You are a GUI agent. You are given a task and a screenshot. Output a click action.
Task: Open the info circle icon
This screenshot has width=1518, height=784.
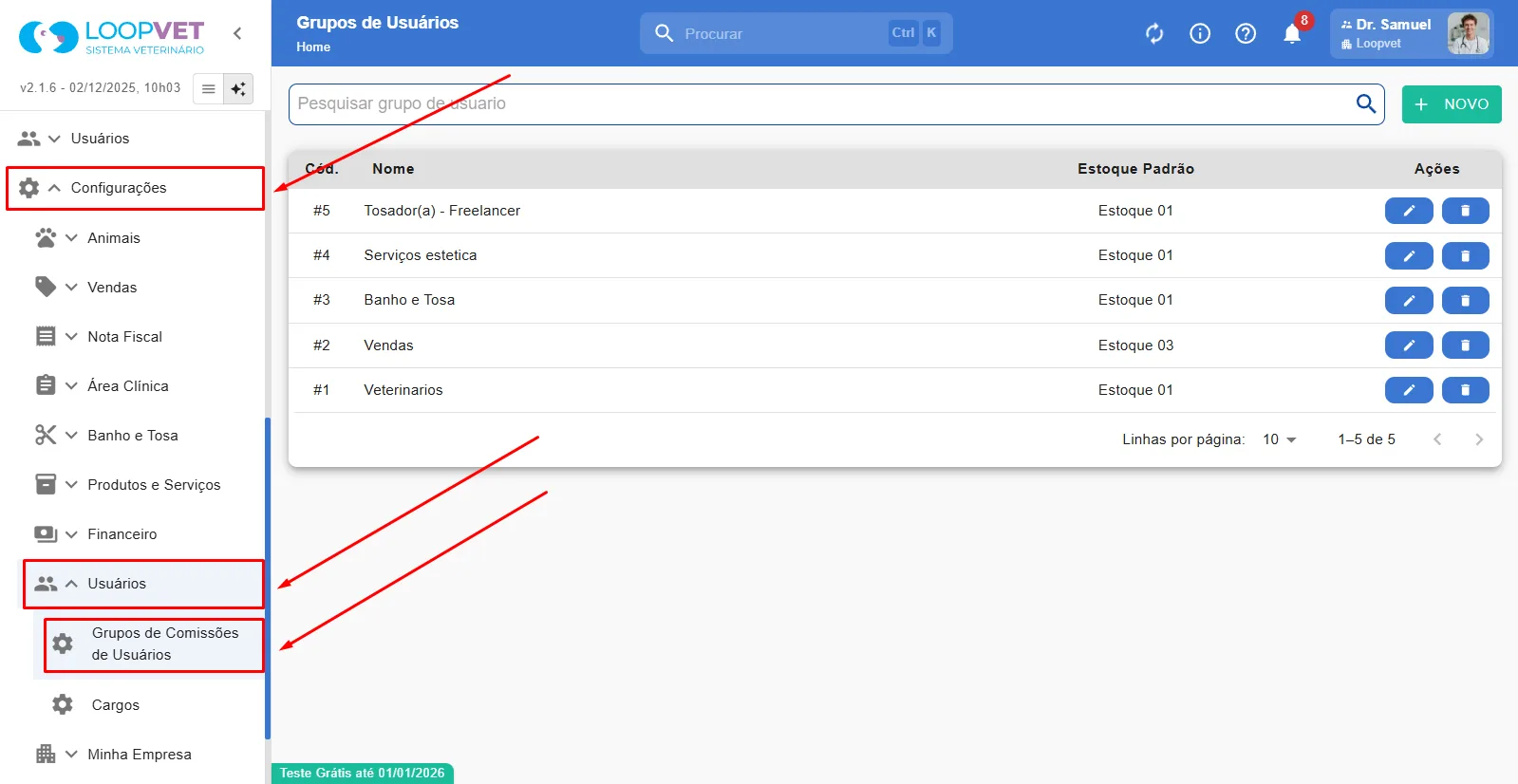(1200, 34)
